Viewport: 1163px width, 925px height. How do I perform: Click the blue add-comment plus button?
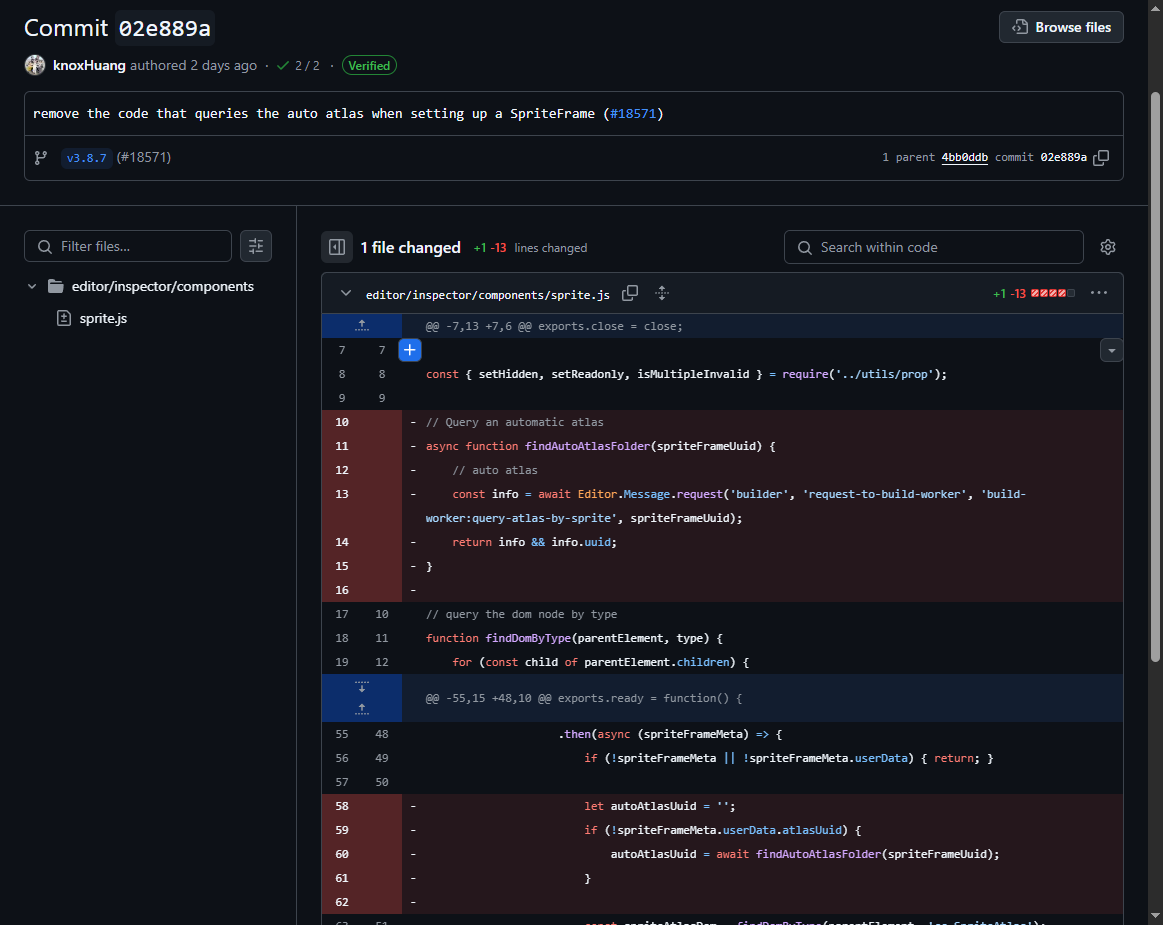click(410, 350)
